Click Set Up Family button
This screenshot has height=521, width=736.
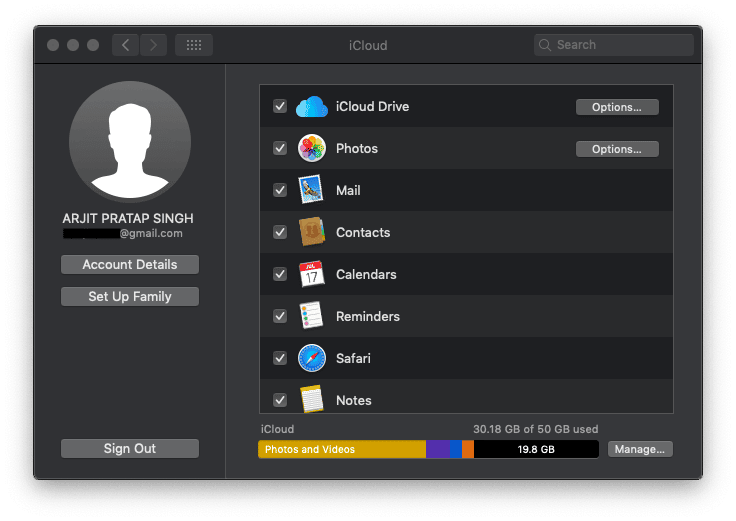(x=130, y=297)
